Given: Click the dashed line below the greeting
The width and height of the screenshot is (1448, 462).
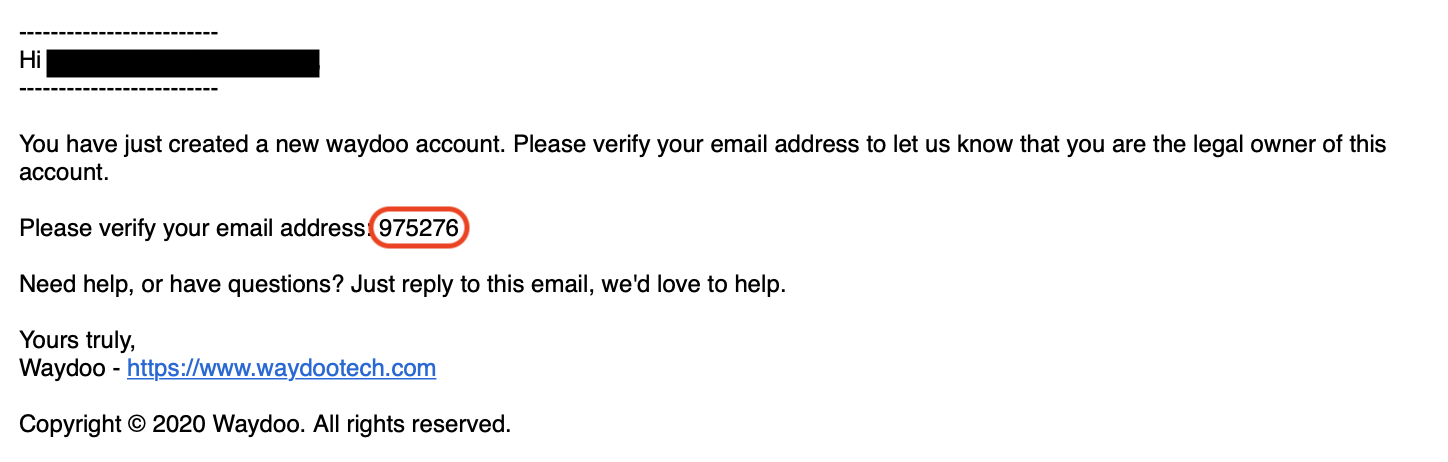Looking at the screenshot, I should pos(118,90).
